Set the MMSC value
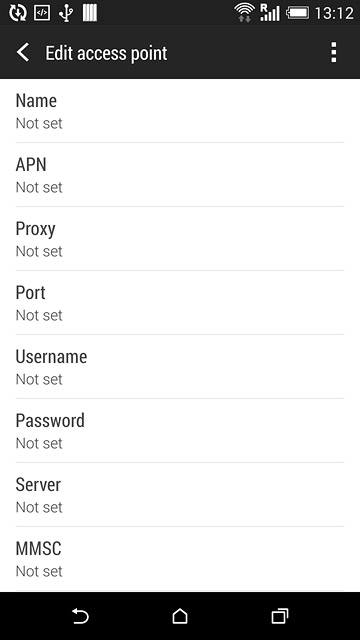The image size is (360, 640). [180, 559]
